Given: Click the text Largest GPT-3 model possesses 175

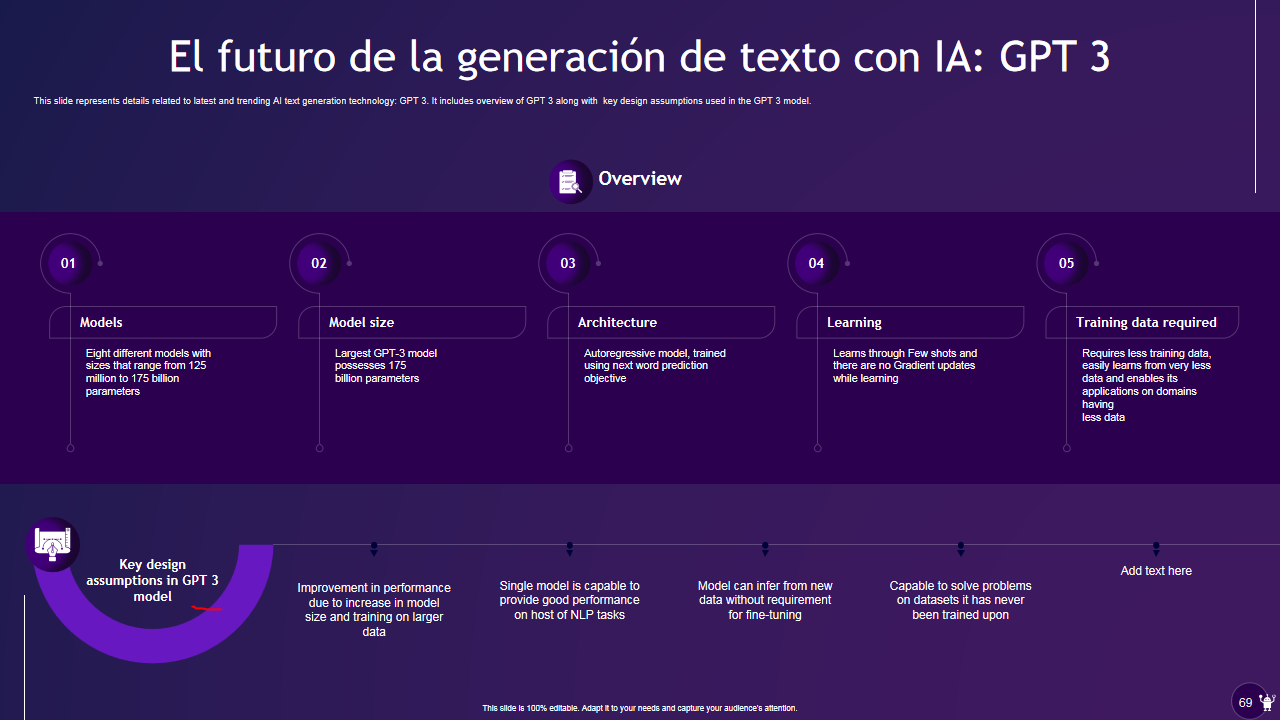Looking at the screenshot, I should tap(386, 366).
